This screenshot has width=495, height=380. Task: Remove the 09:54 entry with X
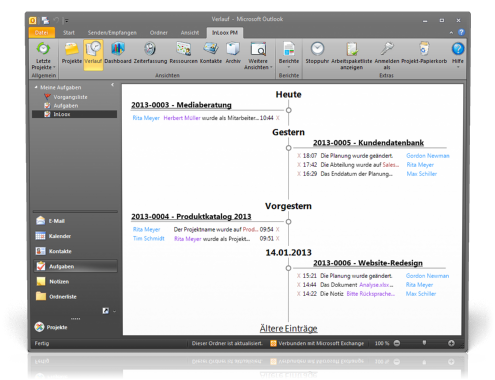pyautogui.click(x=278, y=229)
